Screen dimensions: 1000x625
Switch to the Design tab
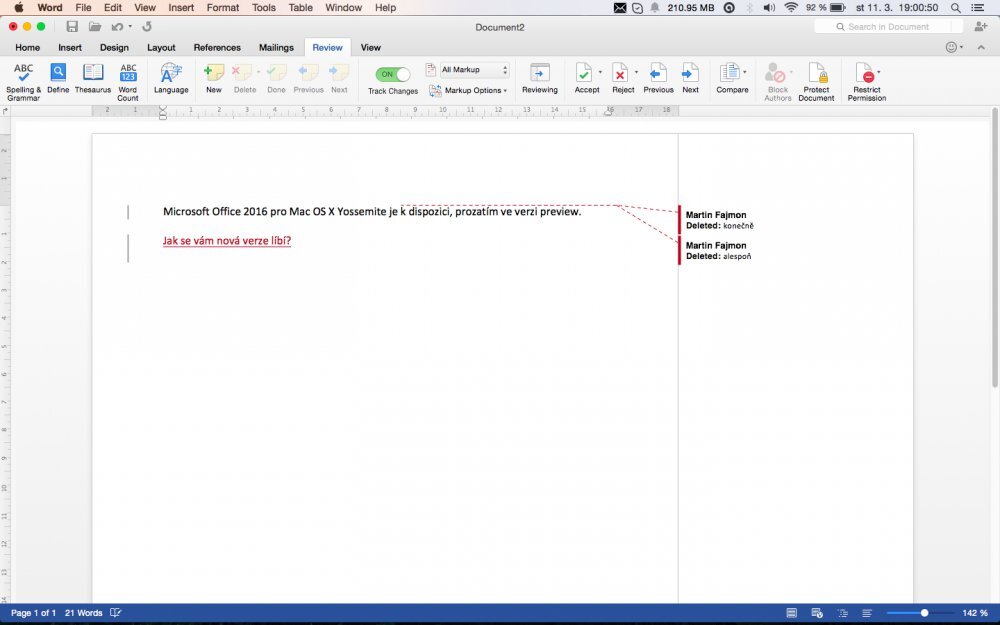114,47
